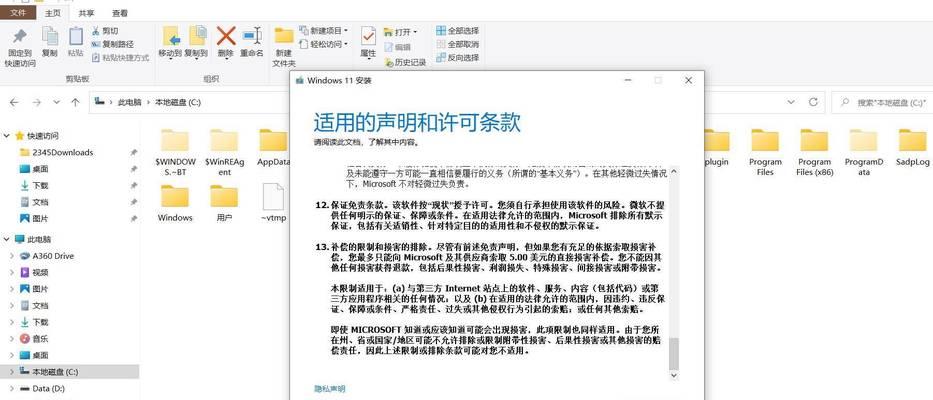The height and width of the screenshot is (400, 933).
Task: Select pinned 图片 under Quick access
Action: tap(40, 218)
